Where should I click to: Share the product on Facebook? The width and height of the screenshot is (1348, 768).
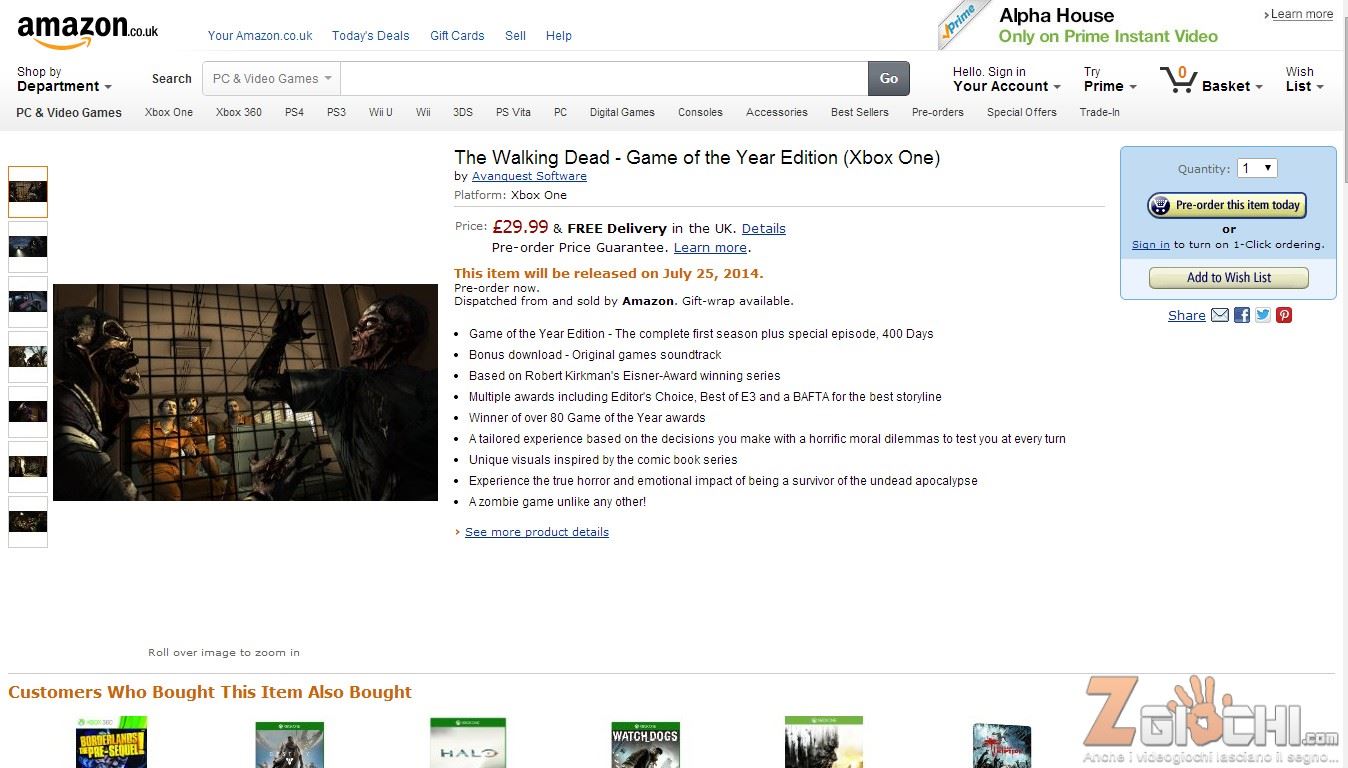(x=1242, y=315)
